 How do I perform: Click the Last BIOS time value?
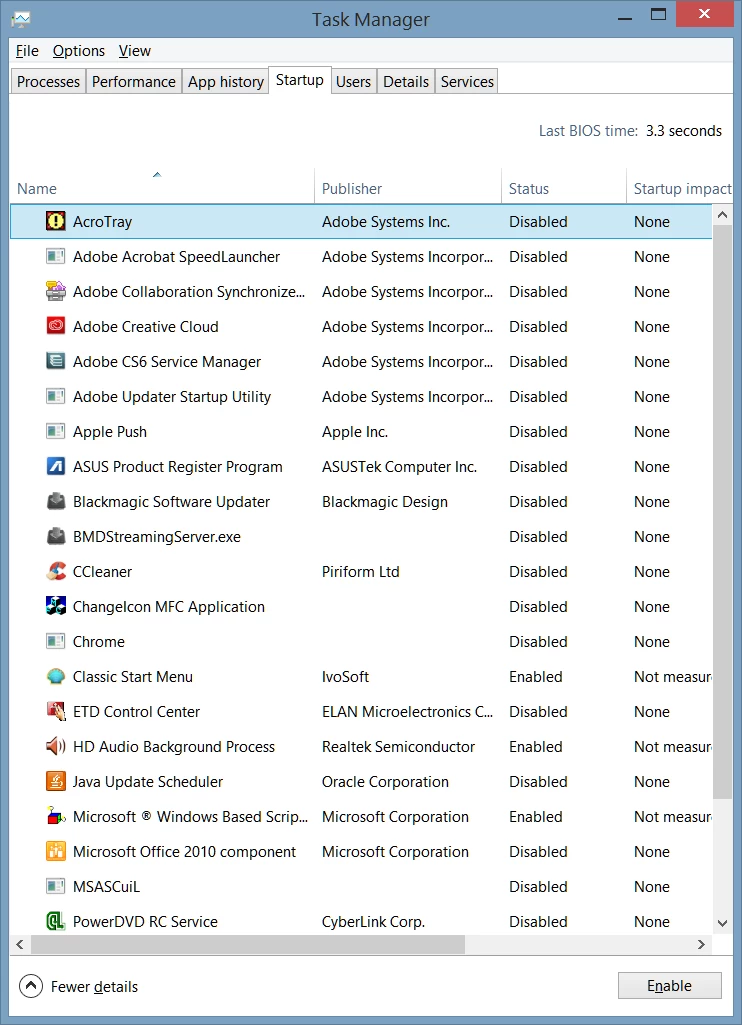(684, 131)
